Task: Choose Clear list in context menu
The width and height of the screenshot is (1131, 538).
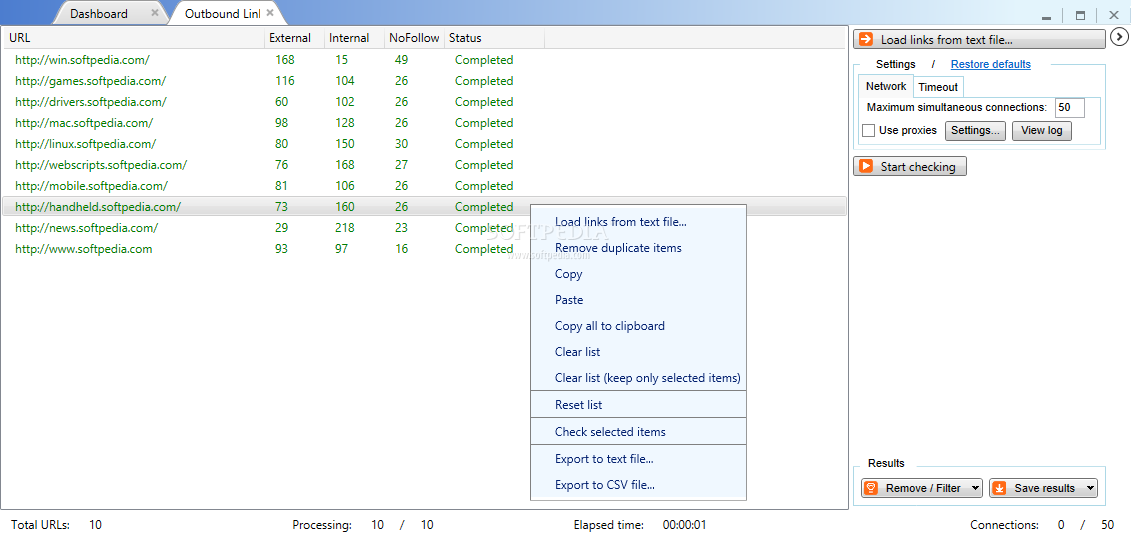Action: pyautogui.click(x=638, y=352)
